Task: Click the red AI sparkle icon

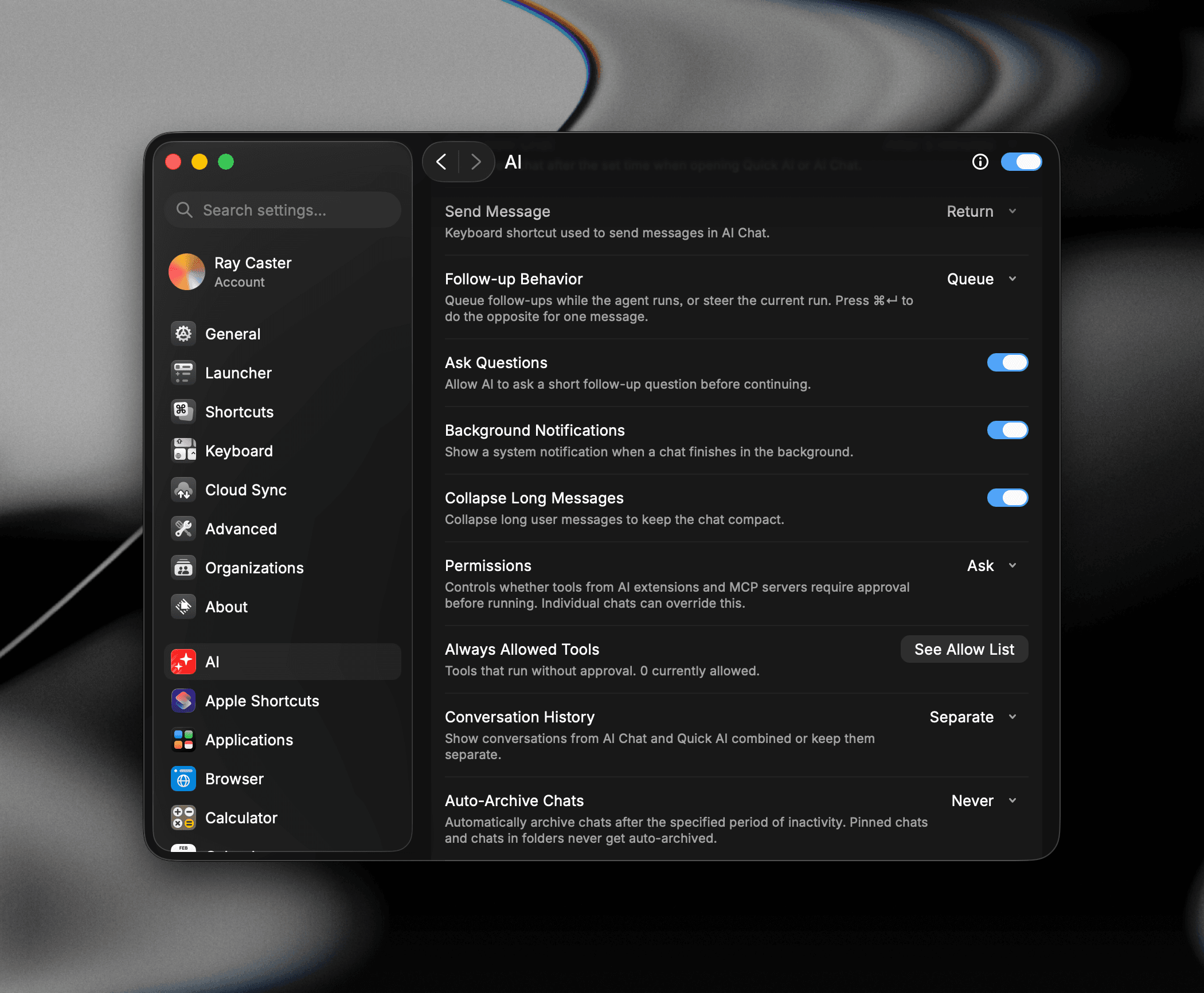Action: 183,662
